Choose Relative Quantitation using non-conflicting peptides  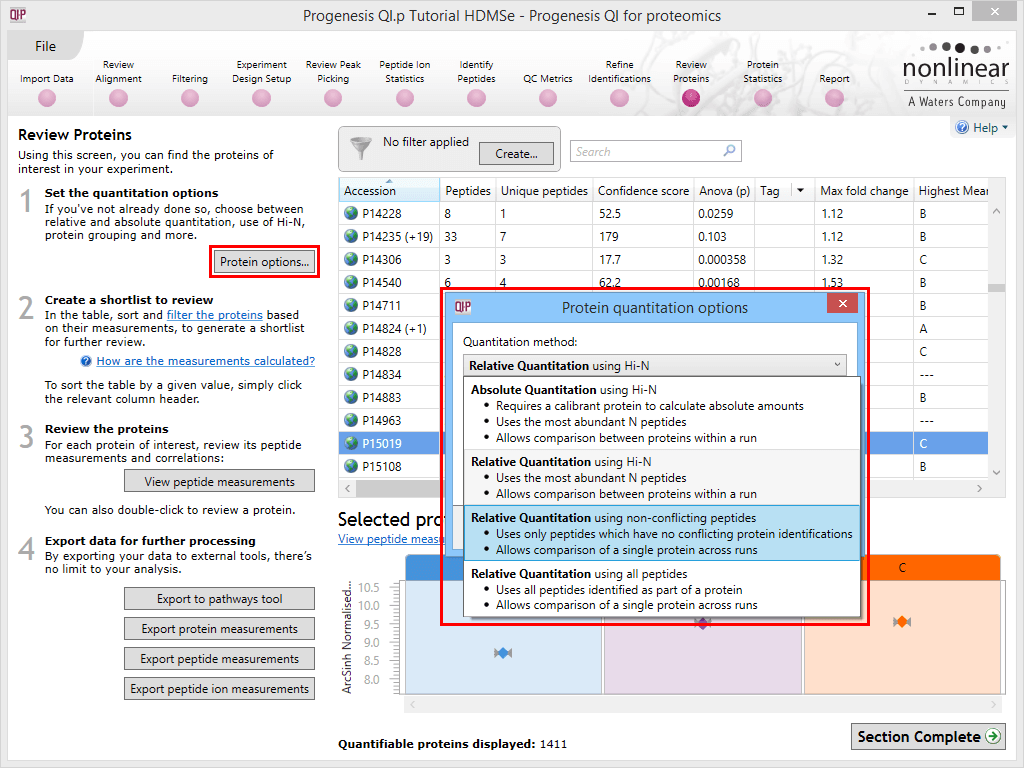[662, 534]
